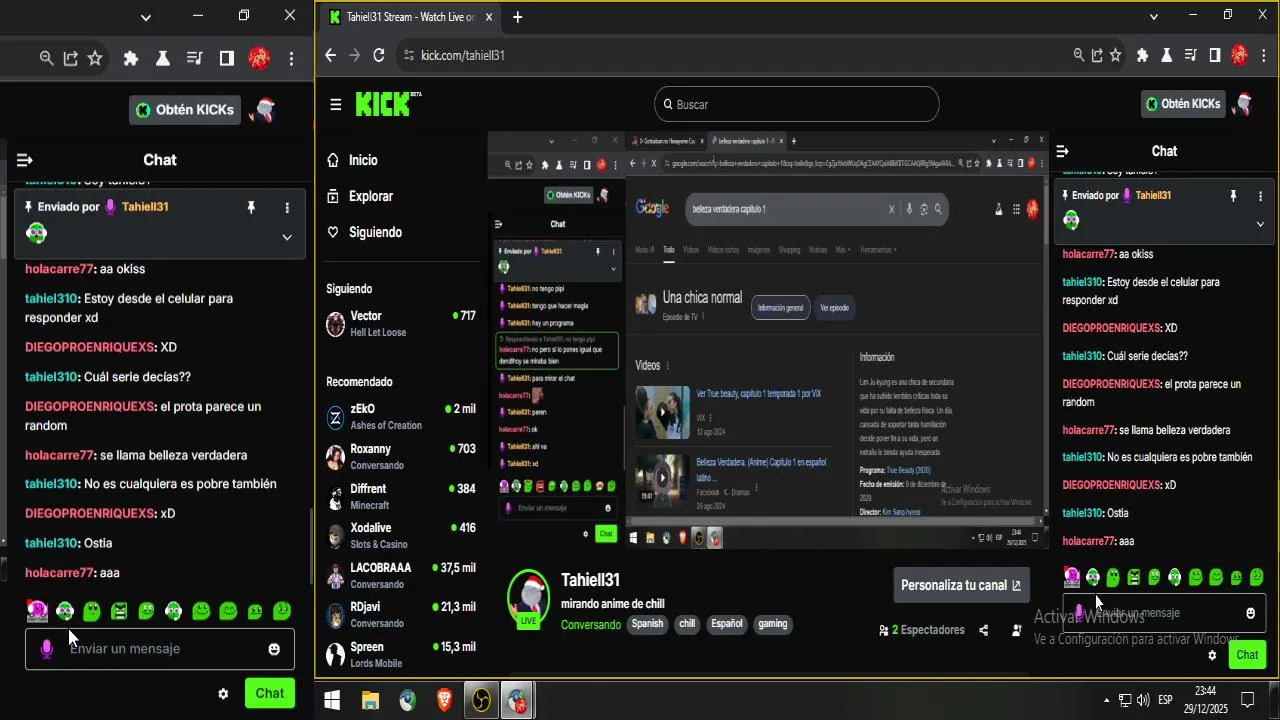The width and height of the screenshot is (1280, 720).
Task: Click Personaliza tu canal button
Action: (961, 585)
